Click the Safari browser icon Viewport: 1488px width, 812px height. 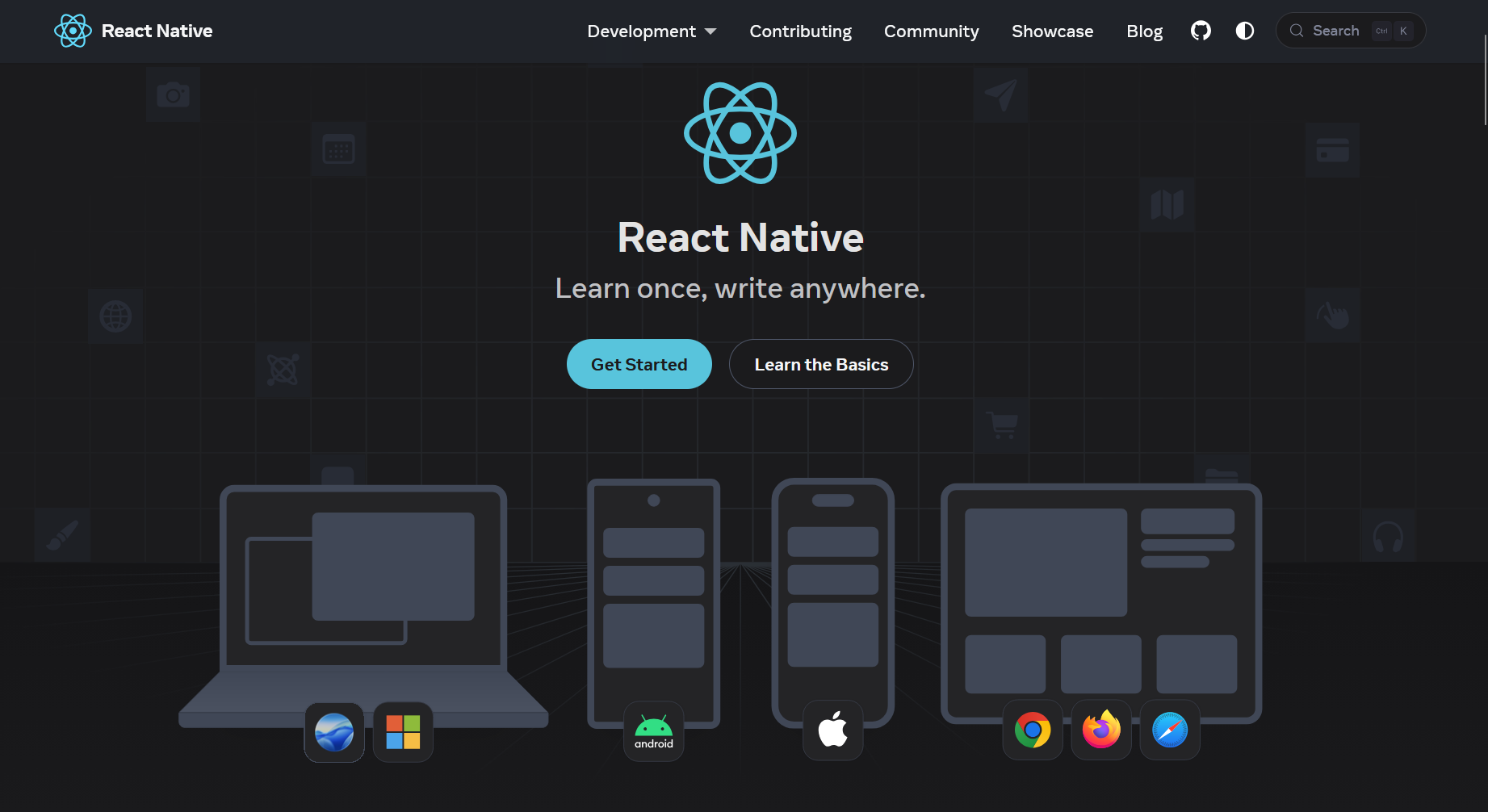pos(1169,730)
